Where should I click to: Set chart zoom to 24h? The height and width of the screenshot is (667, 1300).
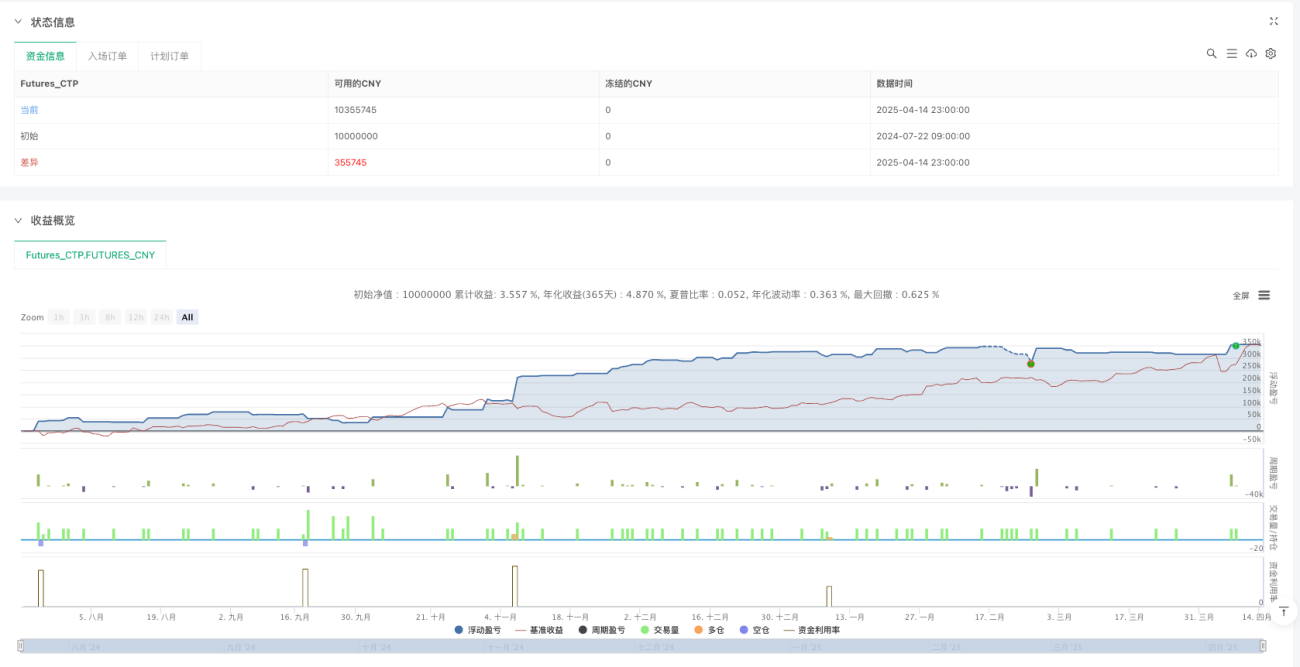click(162, 317)
